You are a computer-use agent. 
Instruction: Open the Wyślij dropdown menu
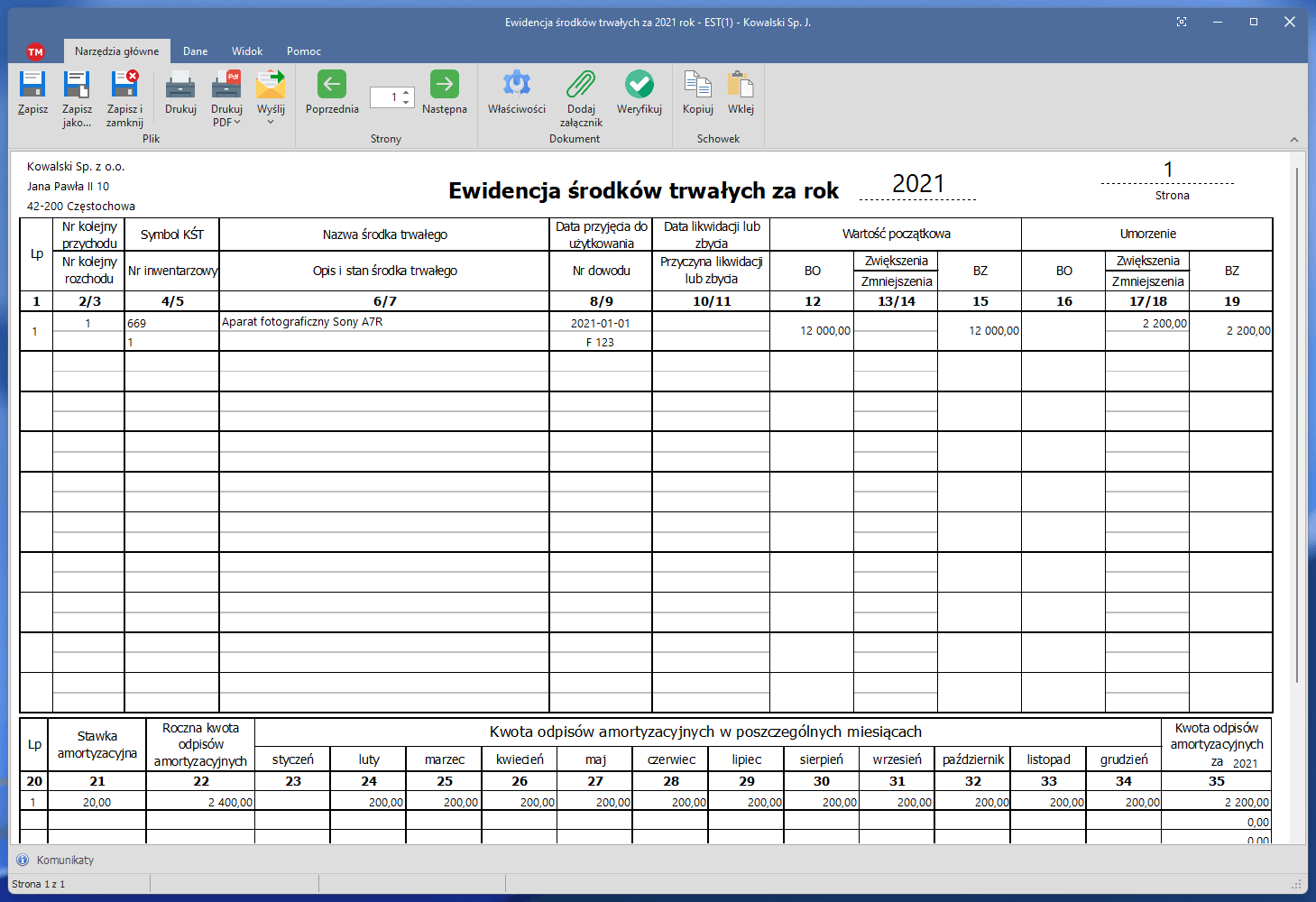click(x=271, y=121)
